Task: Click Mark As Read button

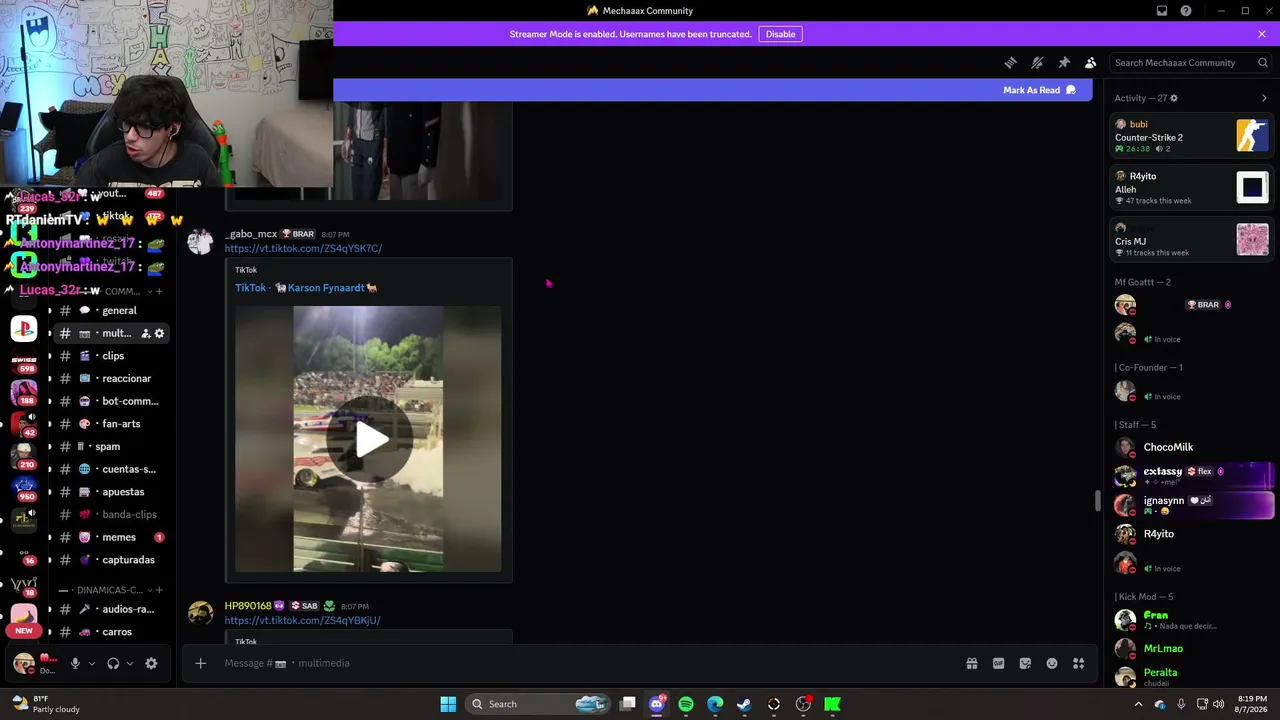Action: coord(1040,90)
